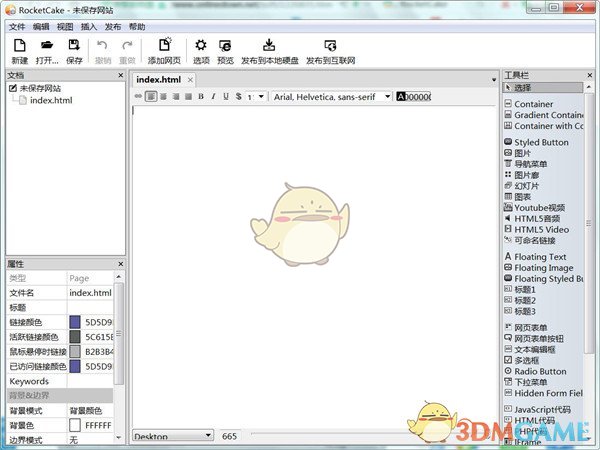This screenshot has height=450, width=600.
Task: Select the Floating Image tool
Action: (539, 268)
